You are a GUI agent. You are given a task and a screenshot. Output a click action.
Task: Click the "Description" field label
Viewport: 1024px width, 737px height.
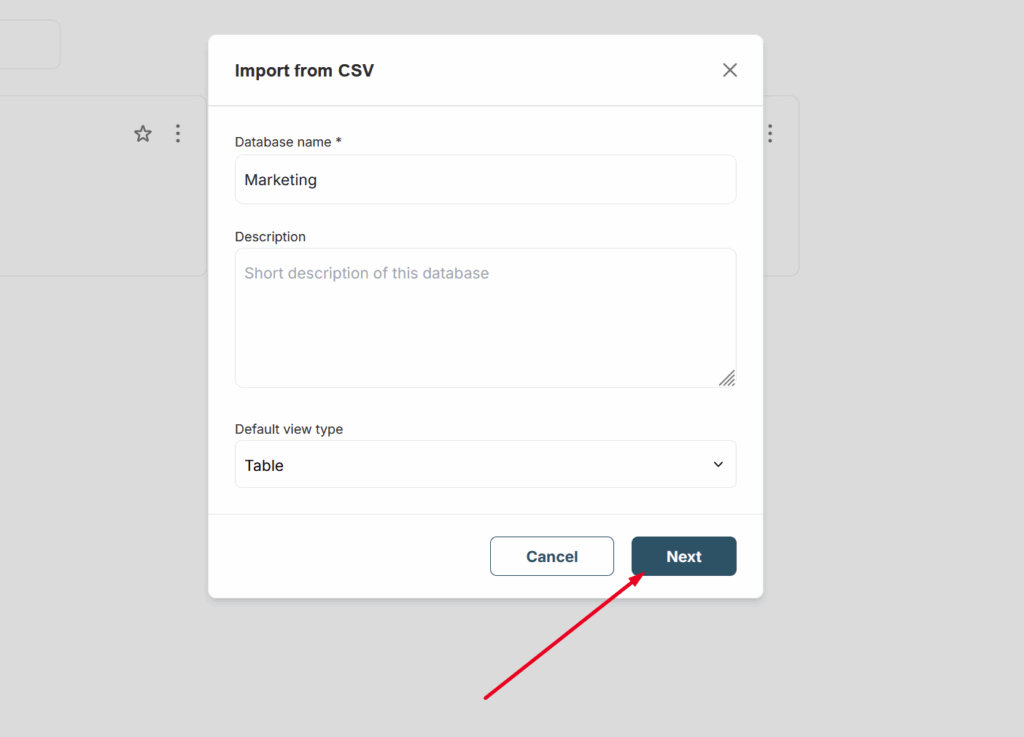[270, 237]
